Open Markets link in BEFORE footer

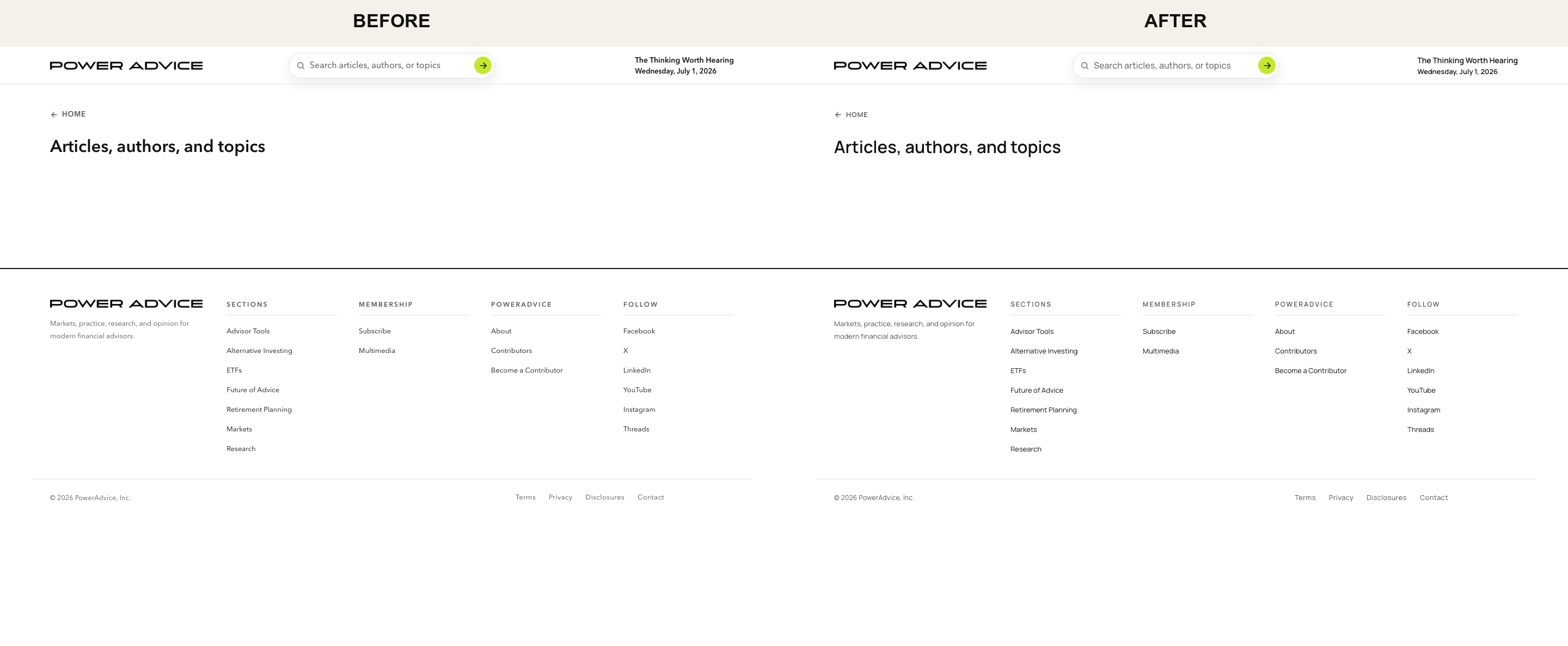[239, 429]
